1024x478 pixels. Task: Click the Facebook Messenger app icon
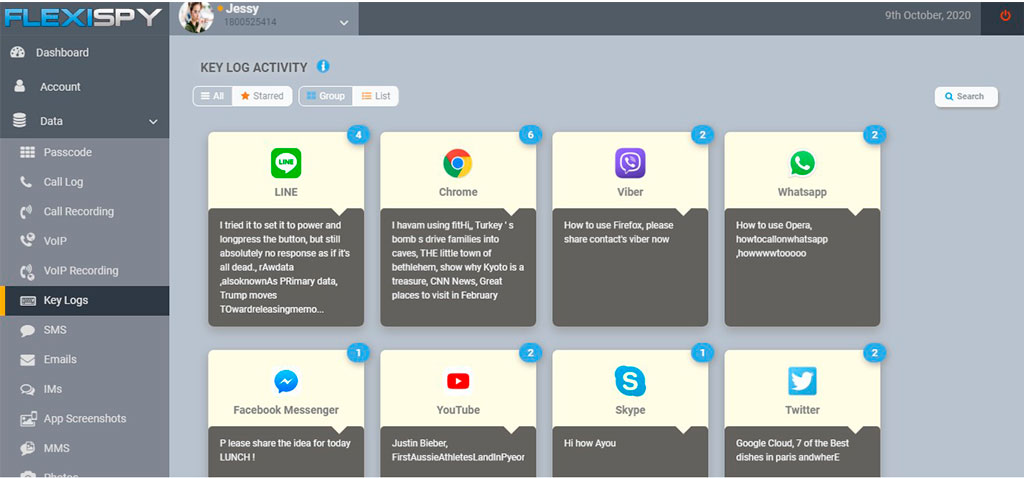pos(286,381)
